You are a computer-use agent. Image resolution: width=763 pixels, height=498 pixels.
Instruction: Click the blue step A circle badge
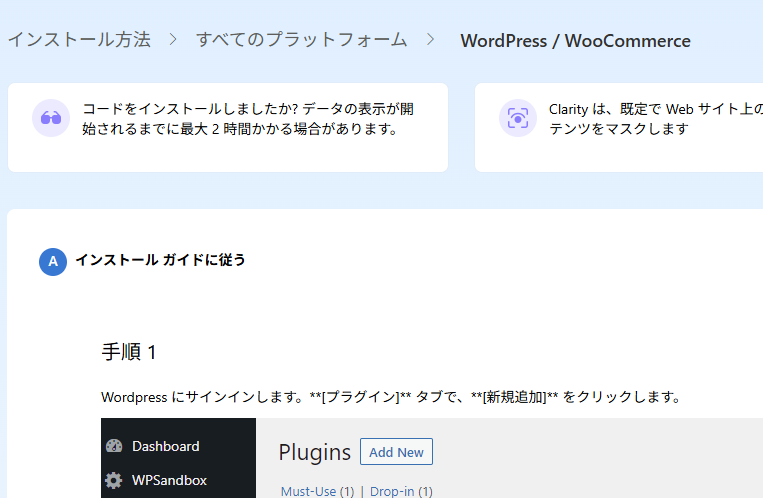(53, 261)
